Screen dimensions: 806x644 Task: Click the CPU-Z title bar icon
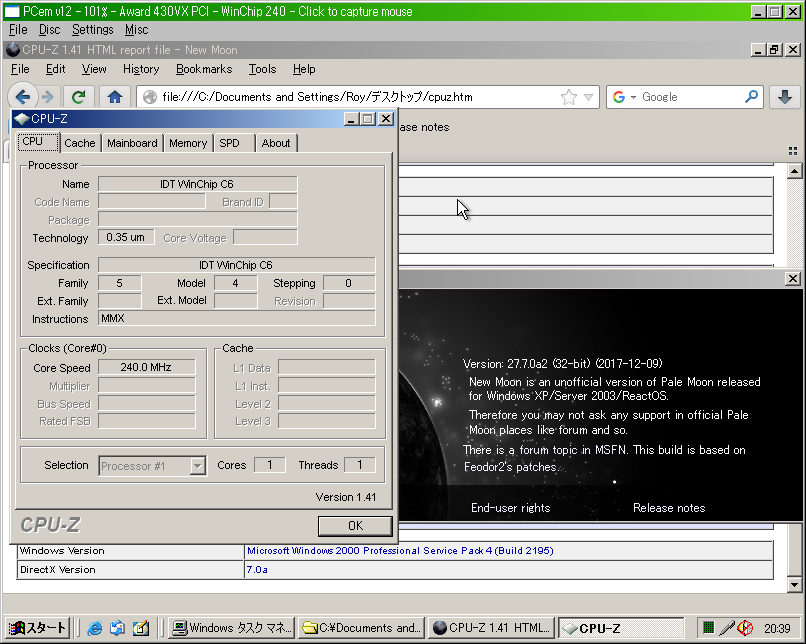point(22,119)
